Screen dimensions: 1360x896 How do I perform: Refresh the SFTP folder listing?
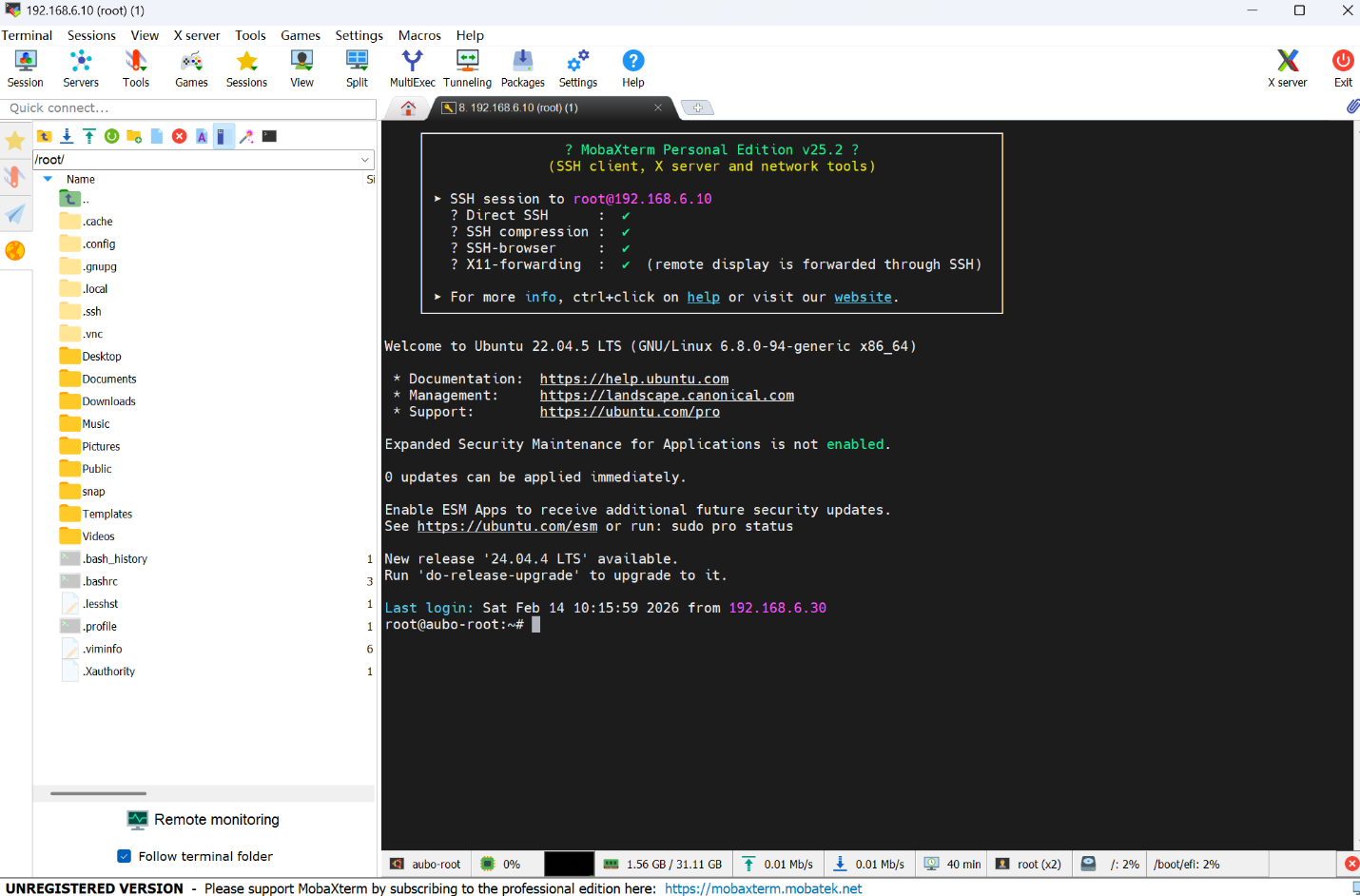(111, 136)
